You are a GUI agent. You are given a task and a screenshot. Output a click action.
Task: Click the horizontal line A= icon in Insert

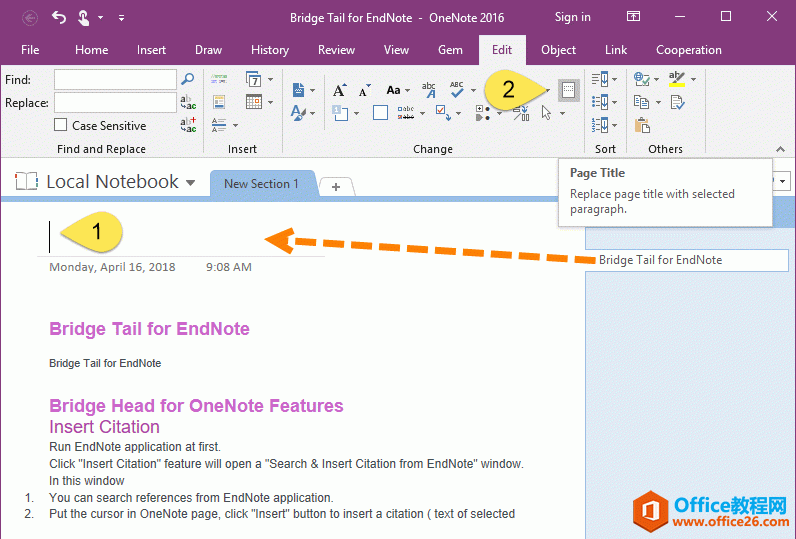(219, 125)
